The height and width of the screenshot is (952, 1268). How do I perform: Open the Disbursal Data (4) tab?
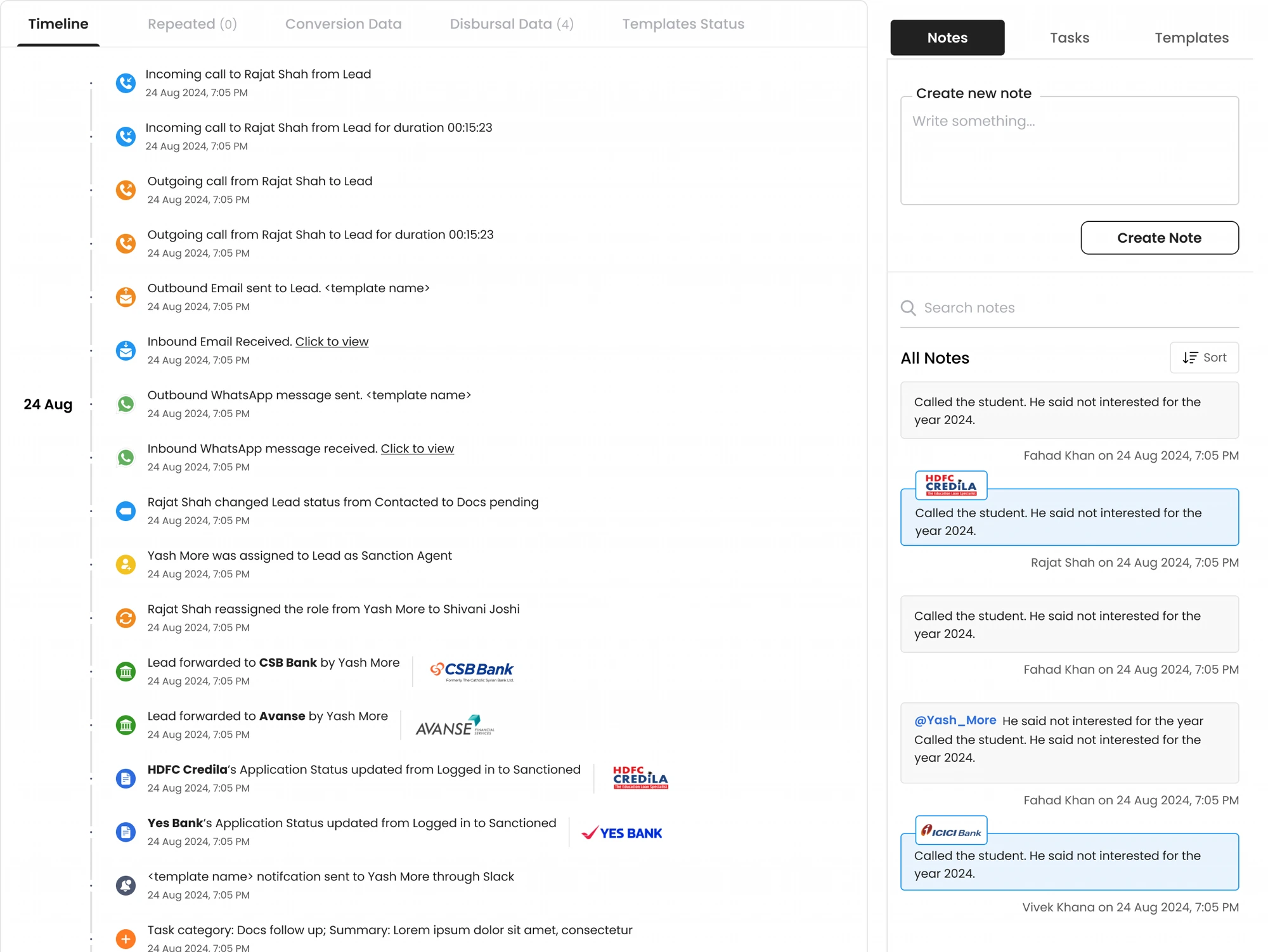(512, 24)
